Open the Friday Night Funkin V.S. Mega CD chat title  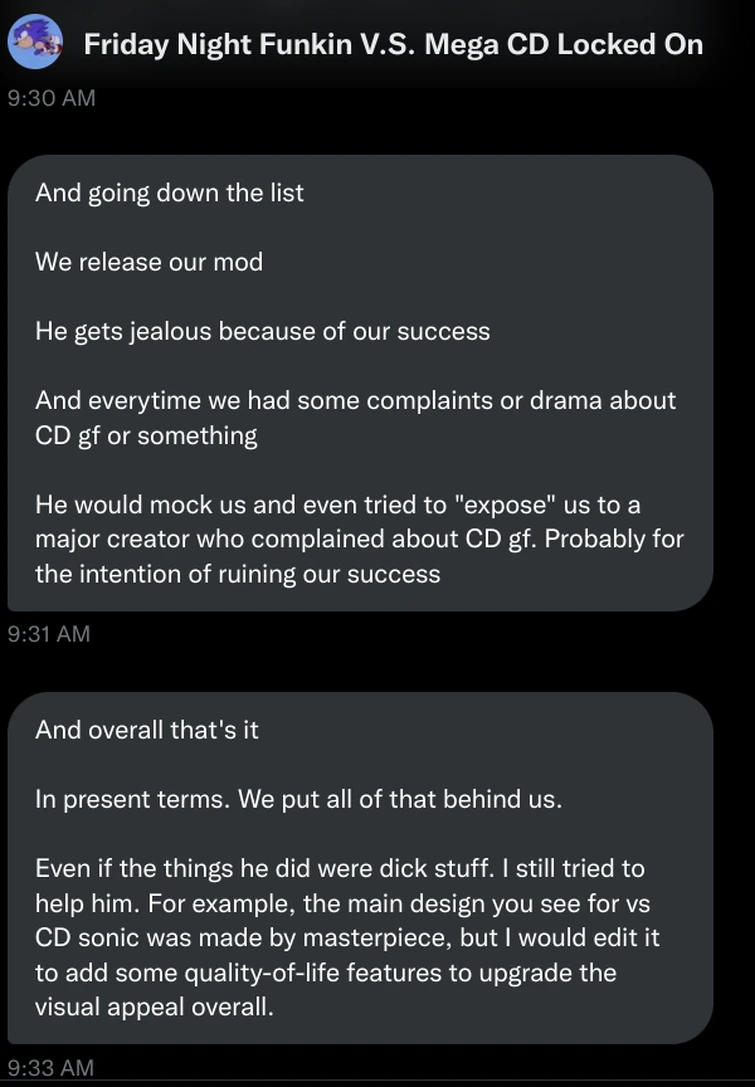point(393,44)
